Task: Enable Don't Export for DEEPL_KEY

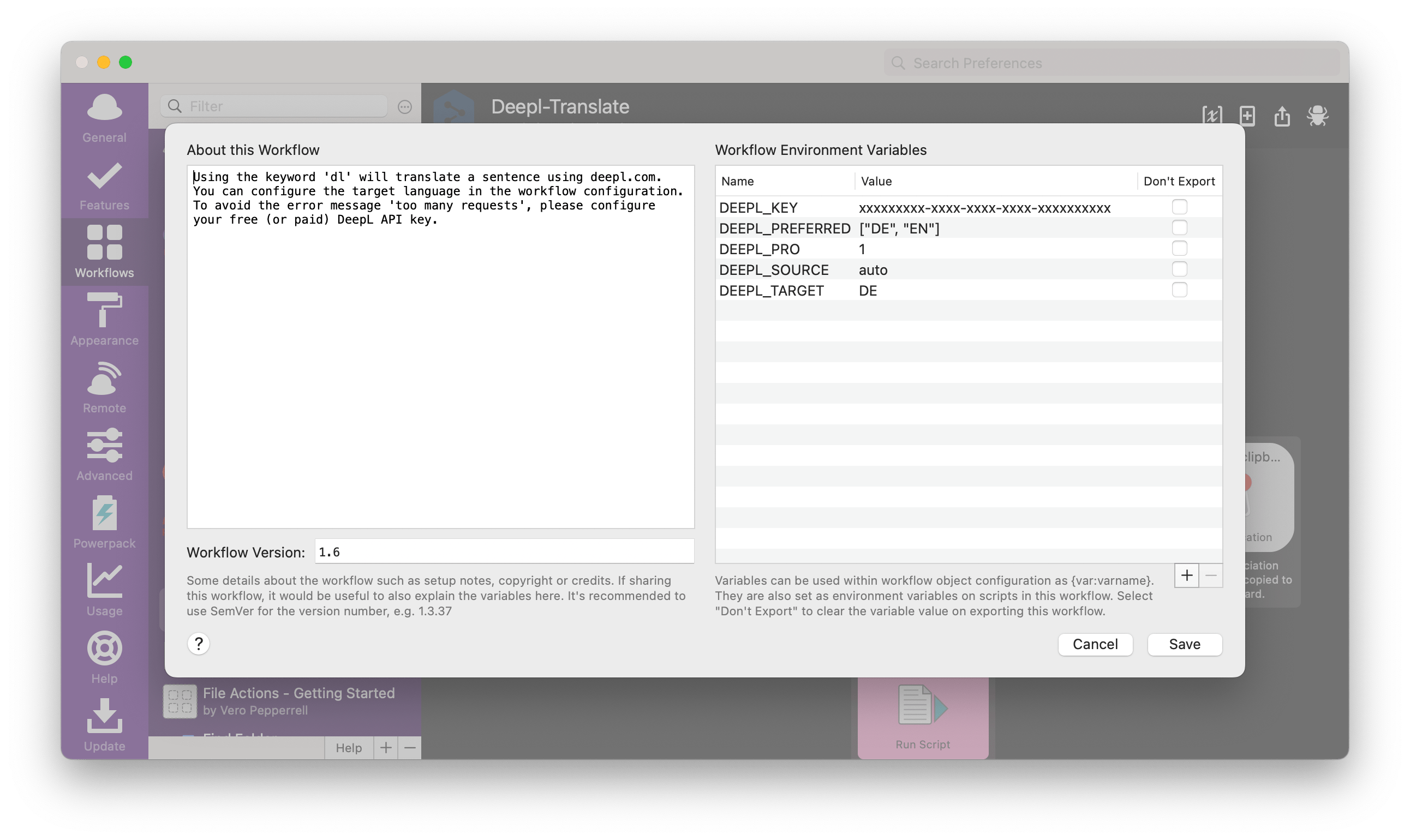Action: click(1179, 207)
